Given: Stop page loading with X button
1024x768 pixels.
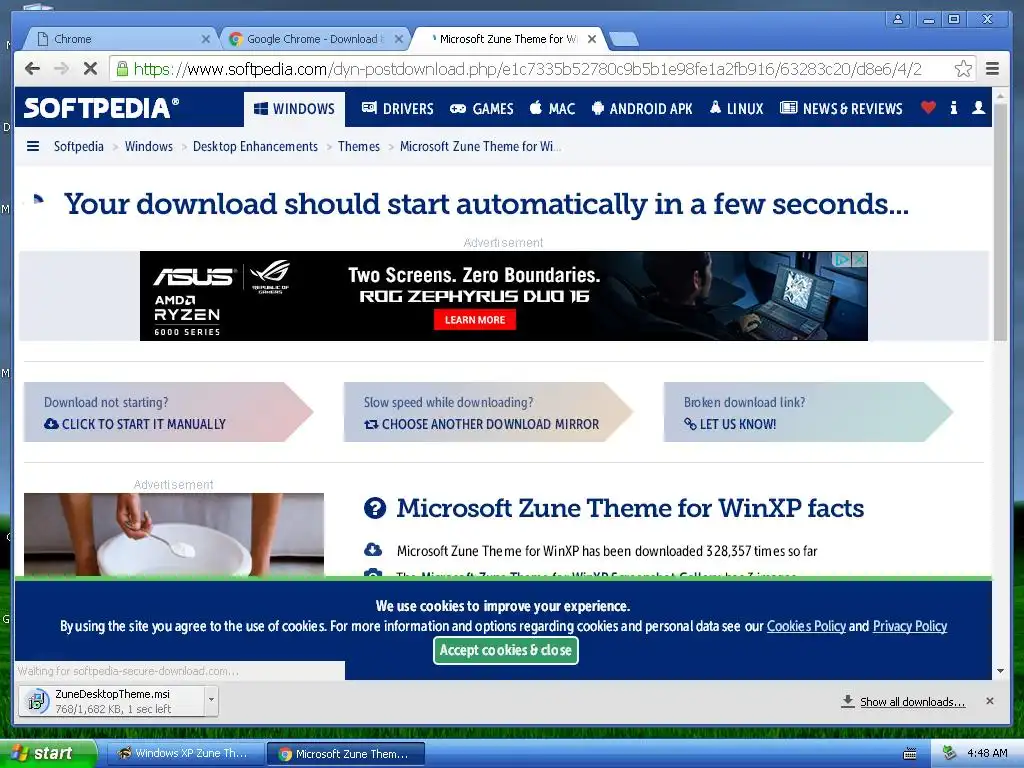Looking at the screenshot, I should 90,69.
